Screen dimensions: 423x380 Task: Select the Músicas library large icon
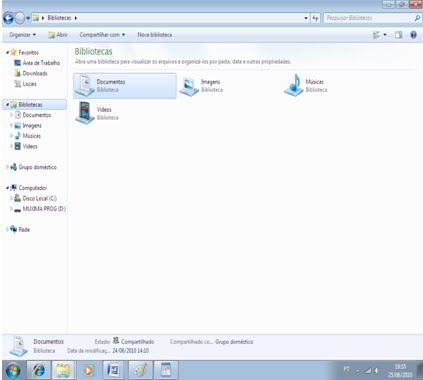pyautogui.click(x=294, y=85)
